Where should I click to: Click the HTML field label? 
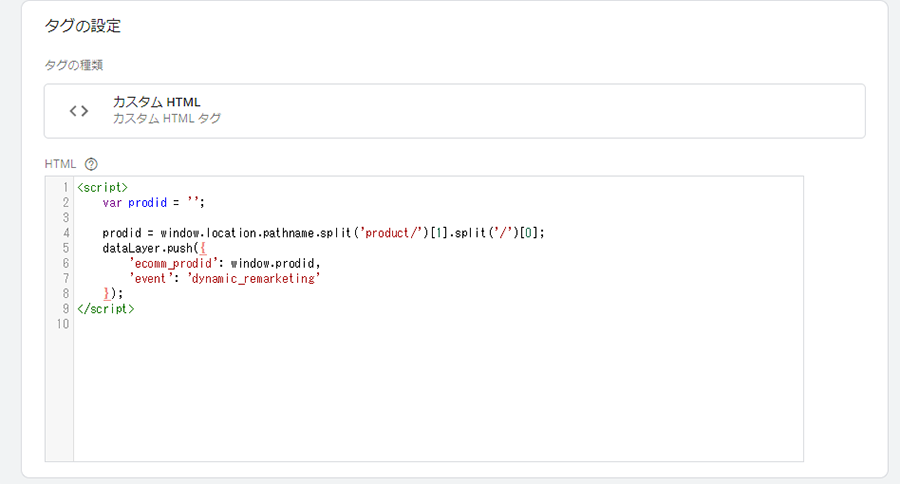60,164
